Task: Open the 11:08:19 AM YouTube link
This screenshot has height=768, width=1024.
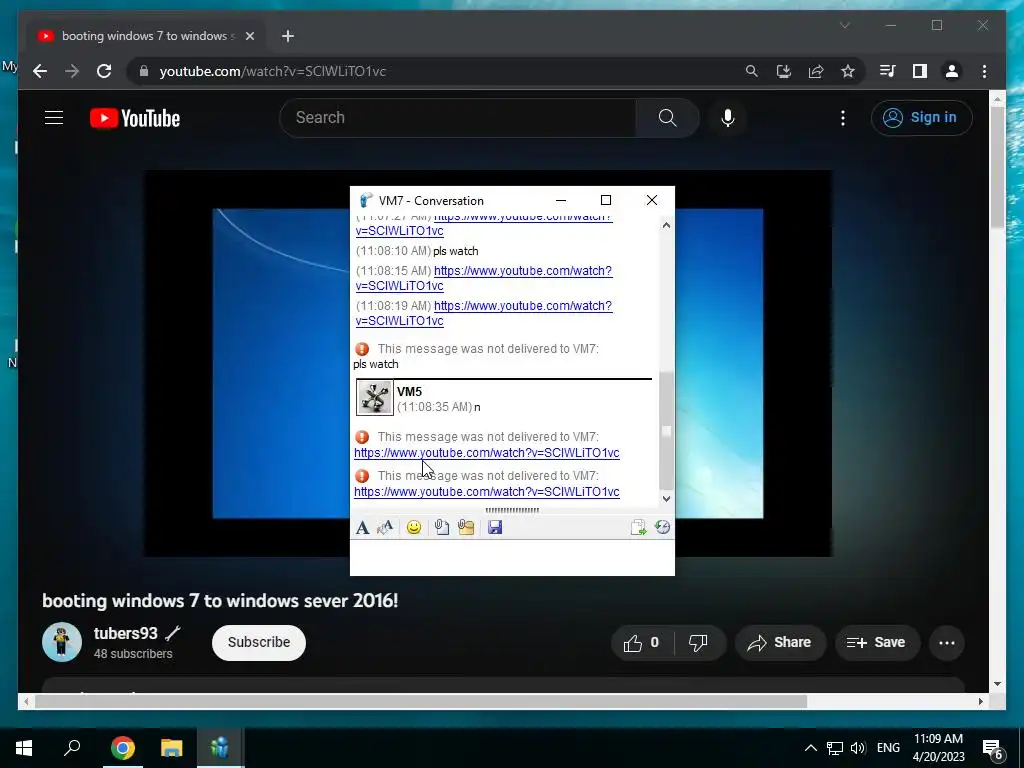Action: (x=484, y=313)
